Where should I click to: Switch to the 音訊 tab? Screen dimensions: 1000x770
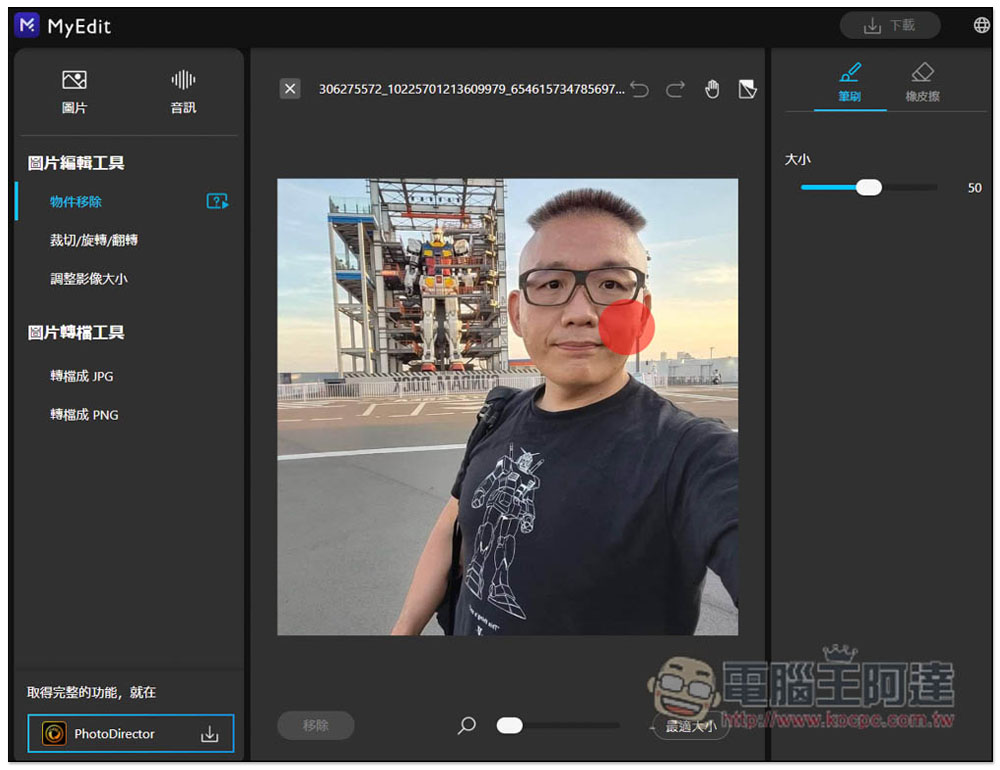point(183,91)
